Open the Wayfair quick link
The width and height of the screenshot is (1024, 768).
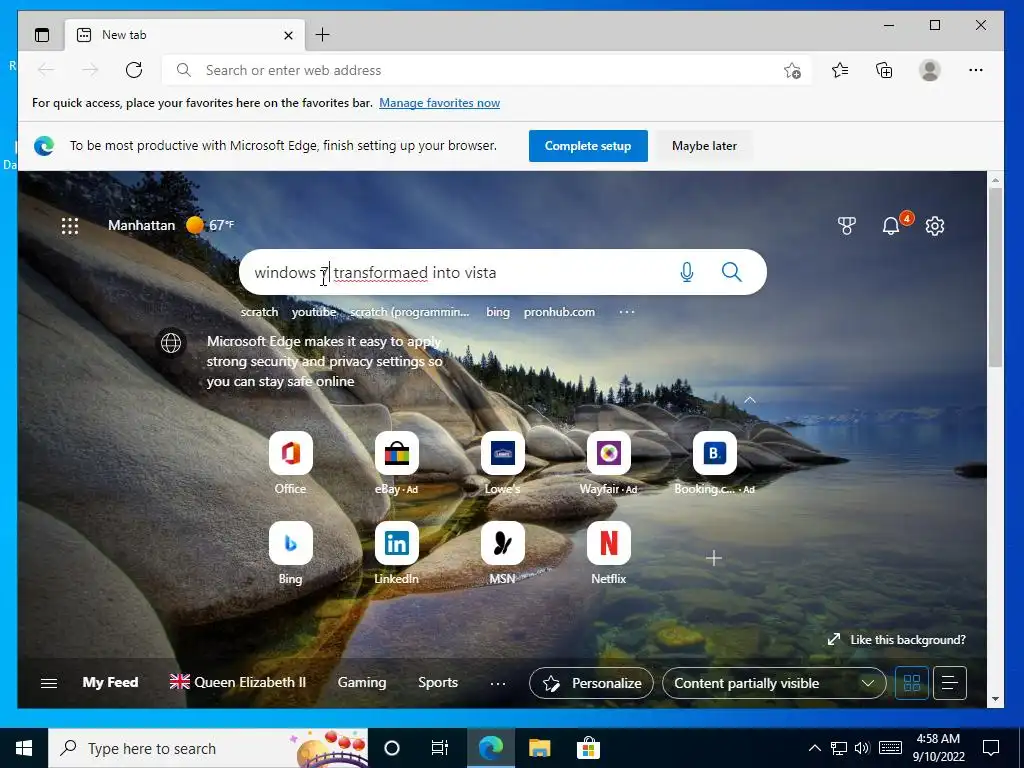609,462
